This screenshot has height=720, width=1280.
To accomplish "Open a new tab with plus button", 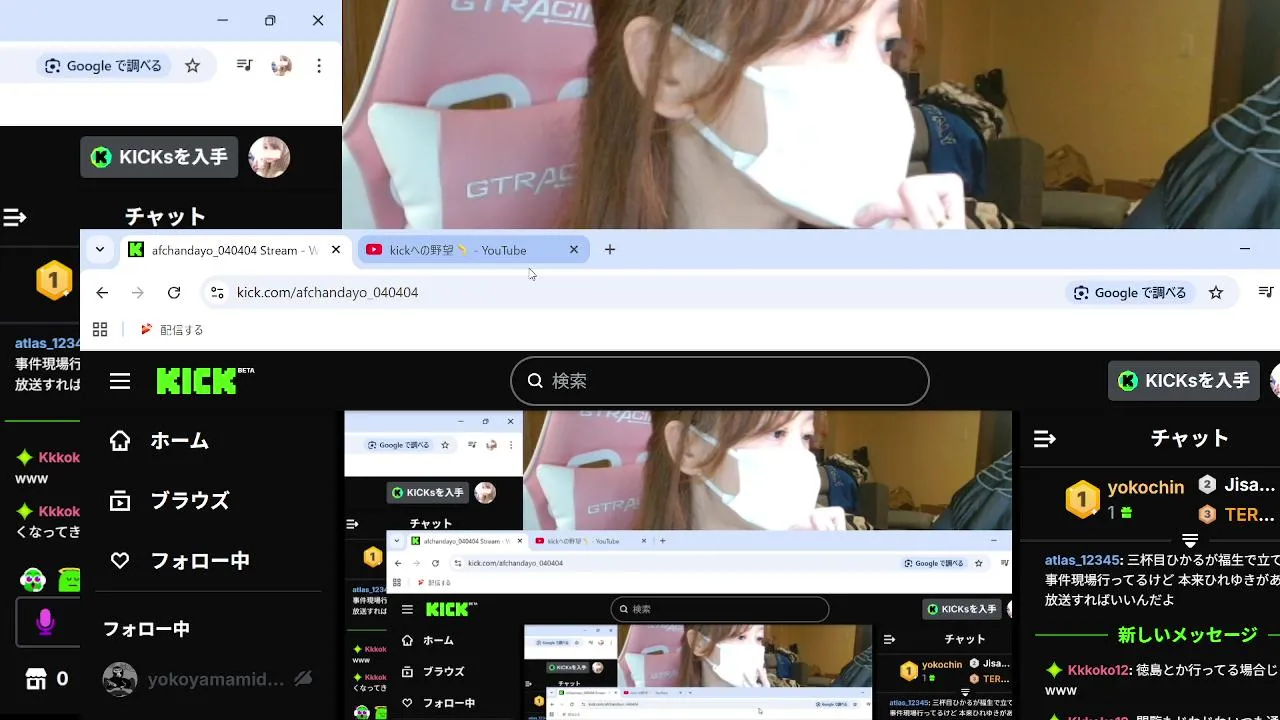I will (610, 250).
